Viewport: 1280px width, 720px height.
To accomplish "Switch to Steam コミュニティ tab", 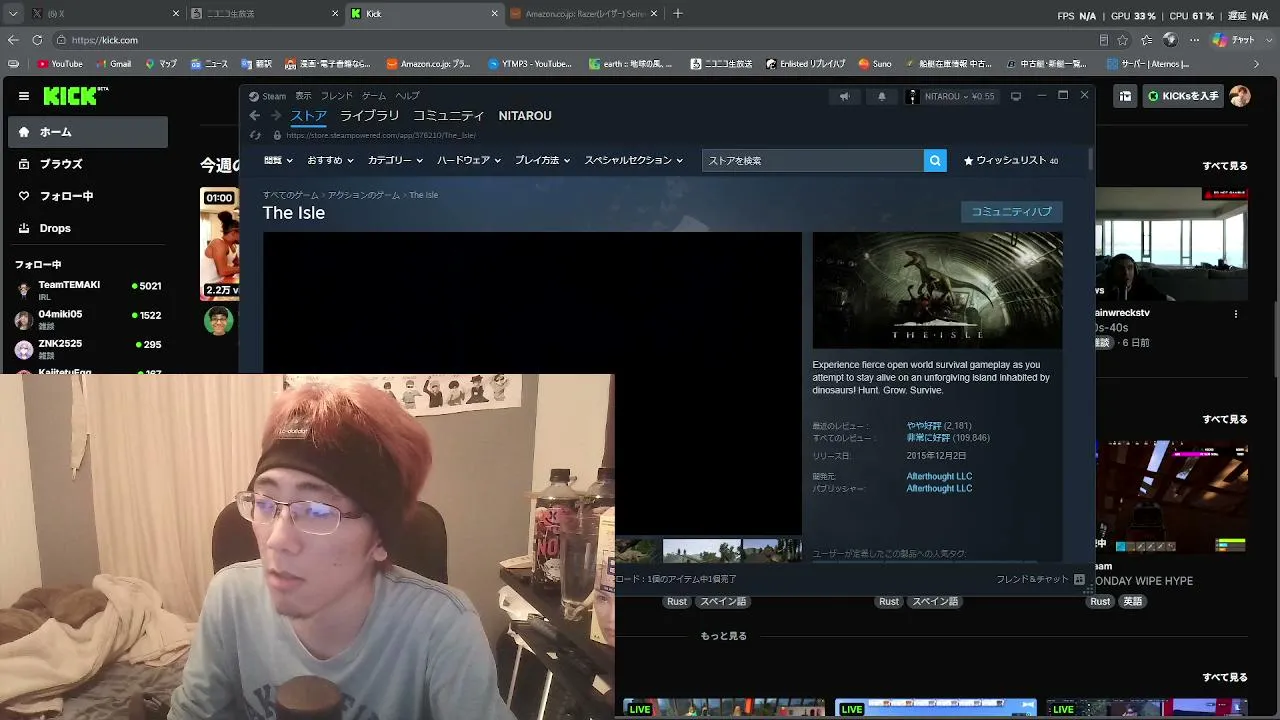I will [x=448, y=116].
